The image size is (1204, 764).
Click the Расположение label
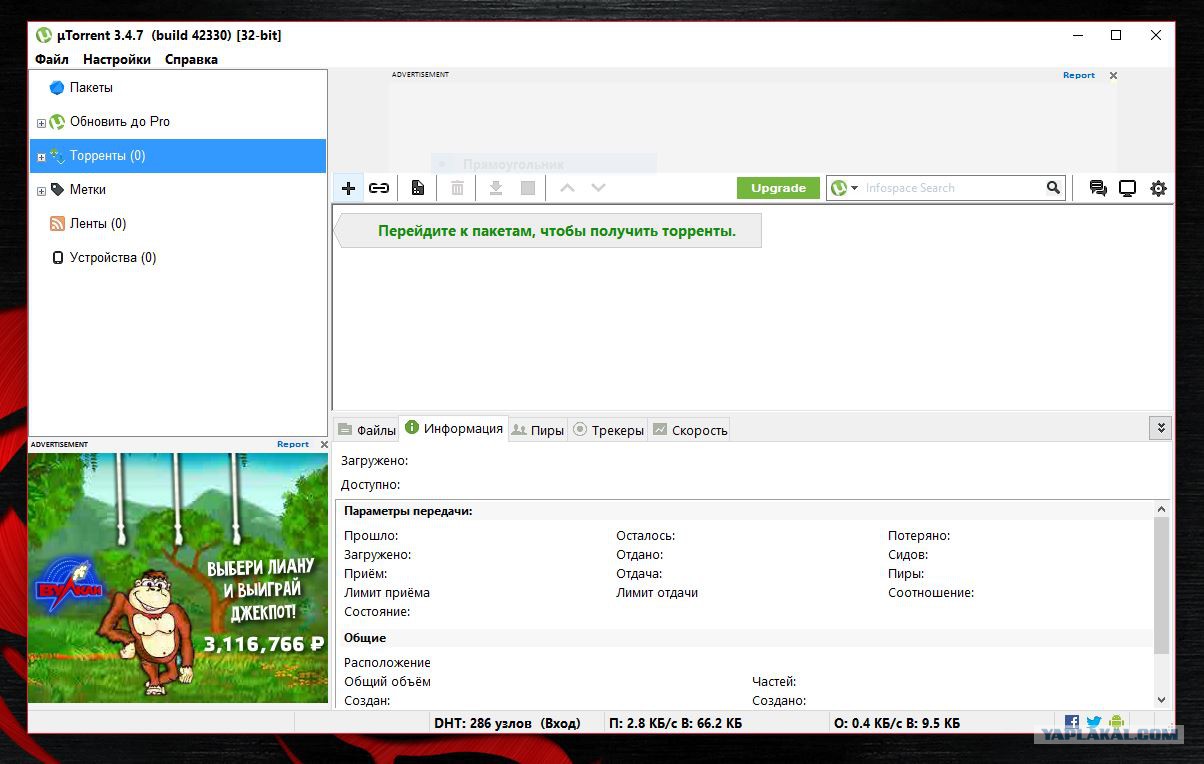pos(387,663)
